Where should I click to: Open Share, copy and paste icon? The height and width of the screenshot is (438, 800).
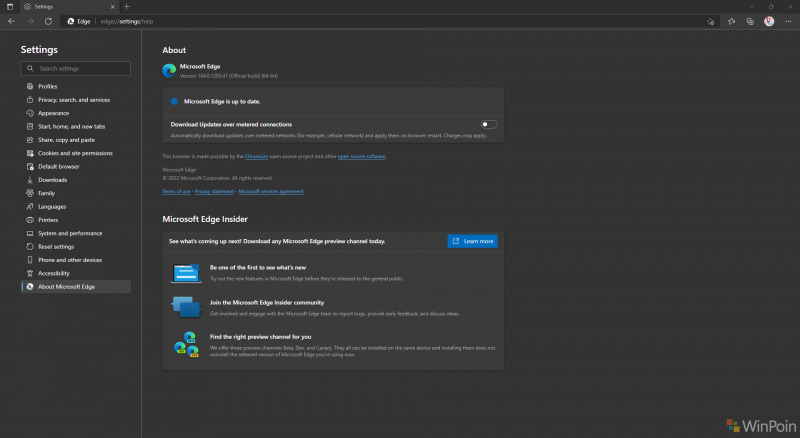click(30, 139)
